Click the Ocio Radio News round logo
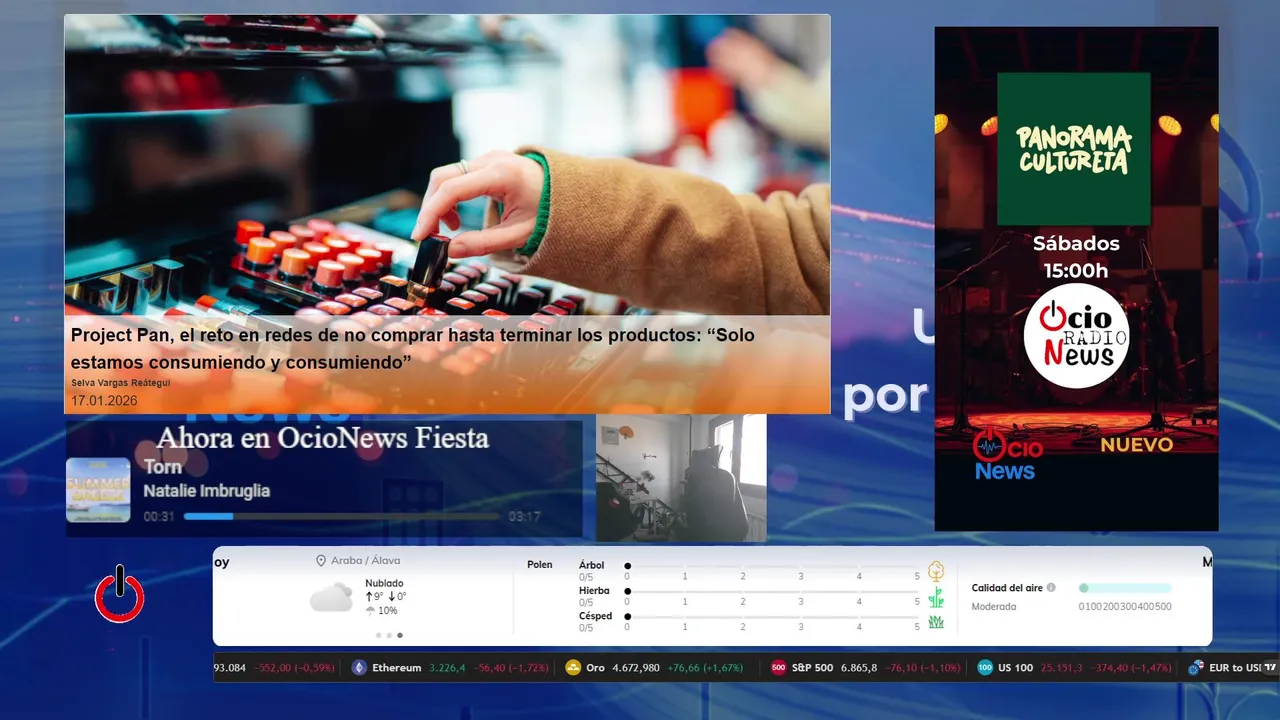The height and width of the screenshot is (720, 1280). 1076,336
